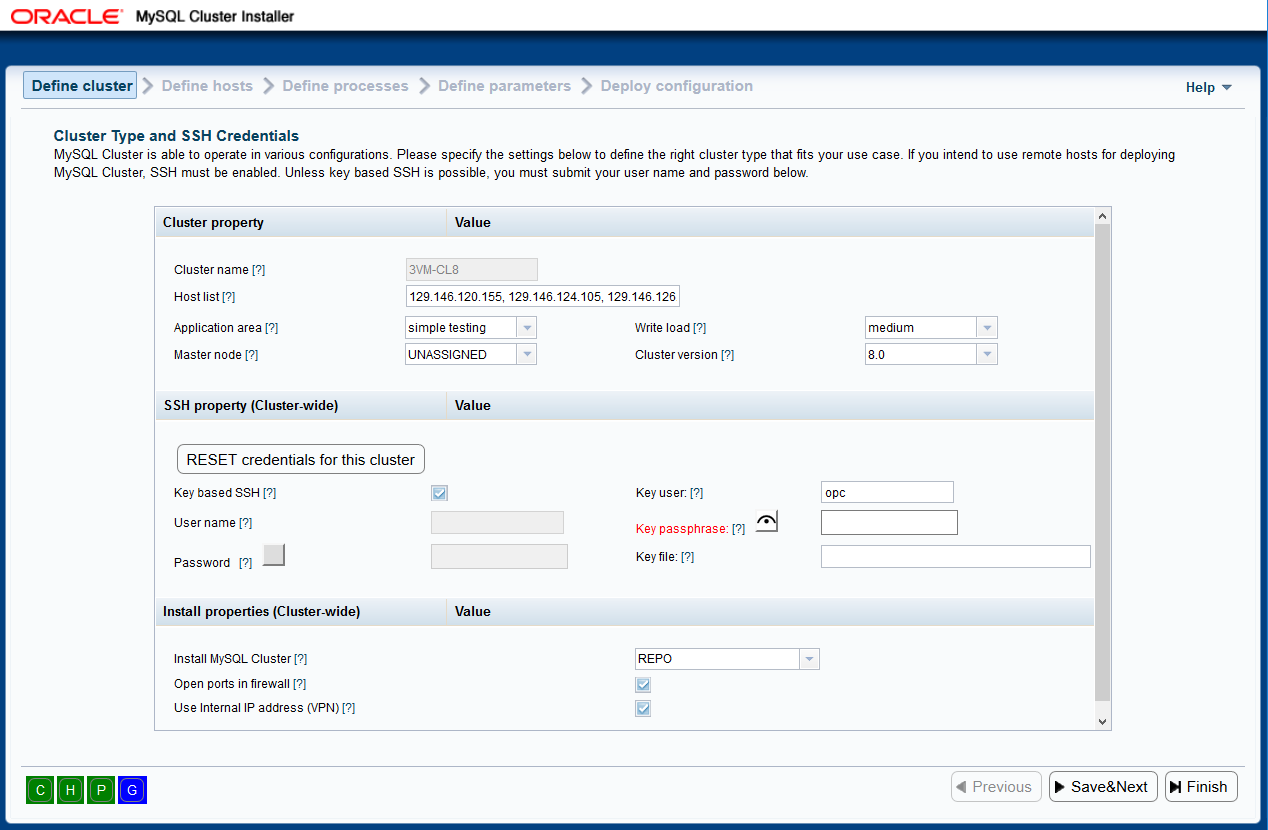This screenshot has height=830, width=1268.
Task: Show key passphrase using eye icon
Action: click(x=767, y=522)
